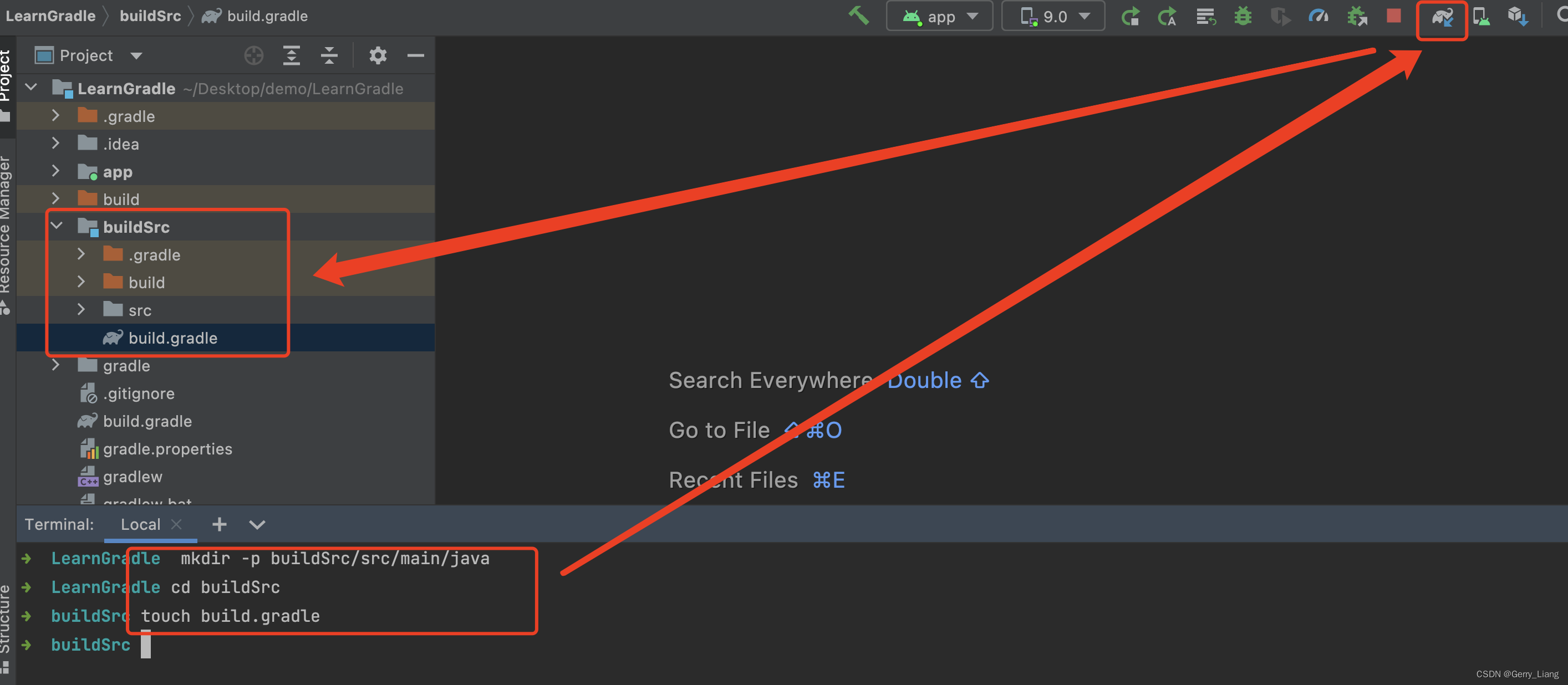The height and width of the screenshot is (685, 1568).
Task: Open terminal sessions dropdown chevron
Action: [257, 524]
